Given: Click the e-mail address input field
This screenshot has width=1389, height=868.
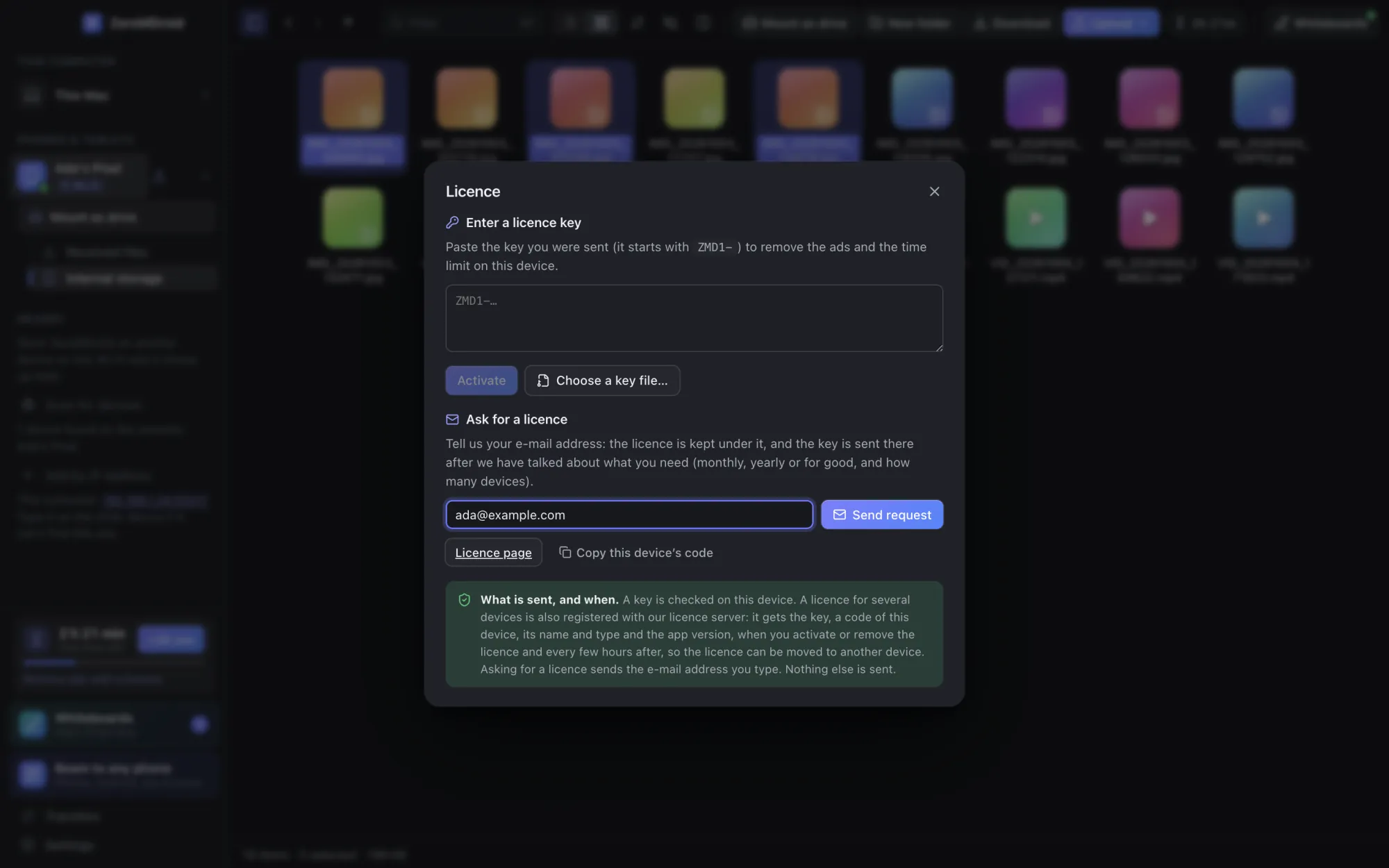Looking at the screenshot, I should 629,515.
